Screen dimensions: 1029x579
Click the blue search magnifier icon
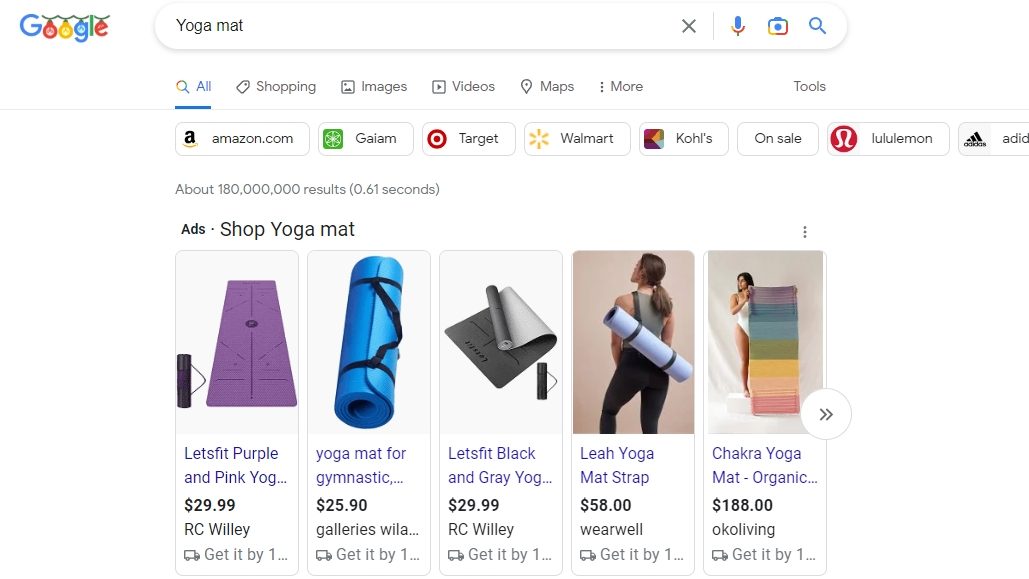coord(818,26)
